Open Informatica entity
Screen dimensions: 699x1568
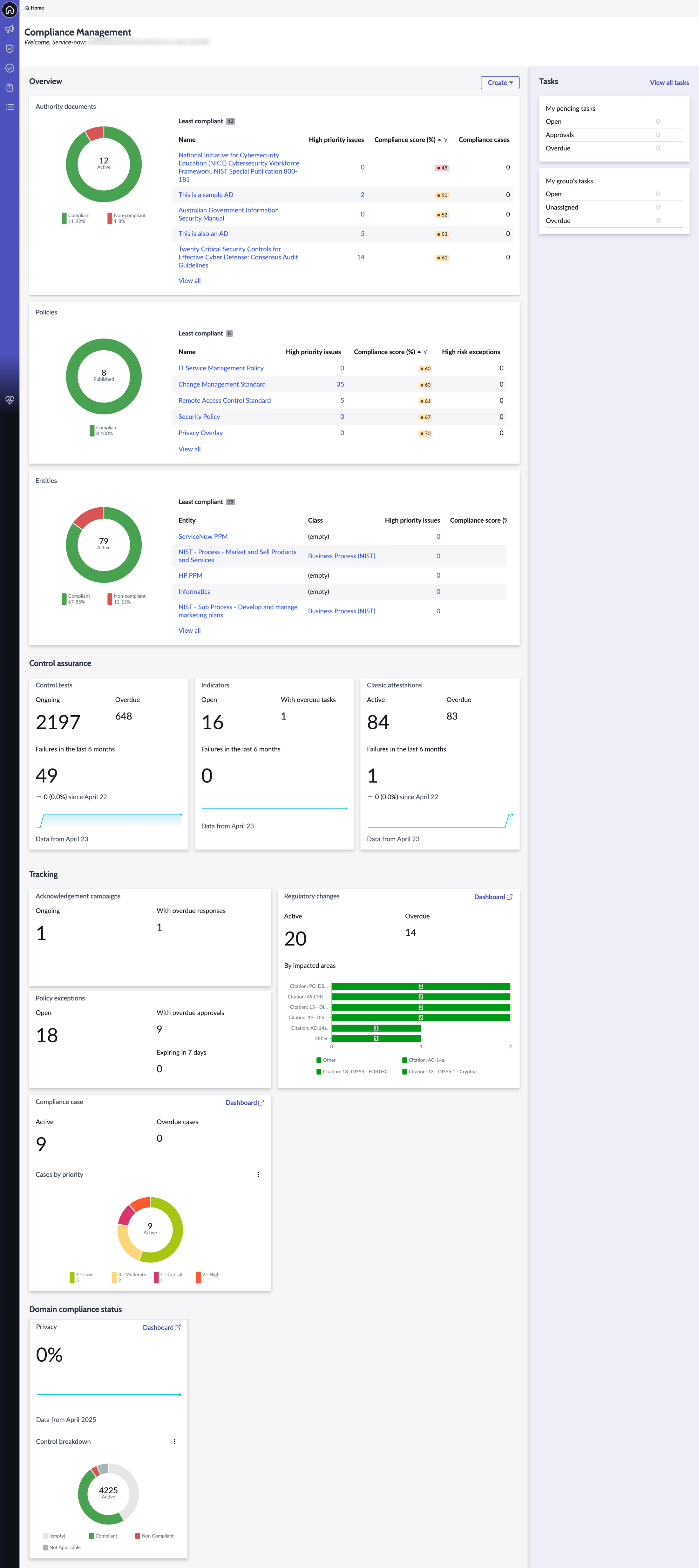tap(194, 592)
